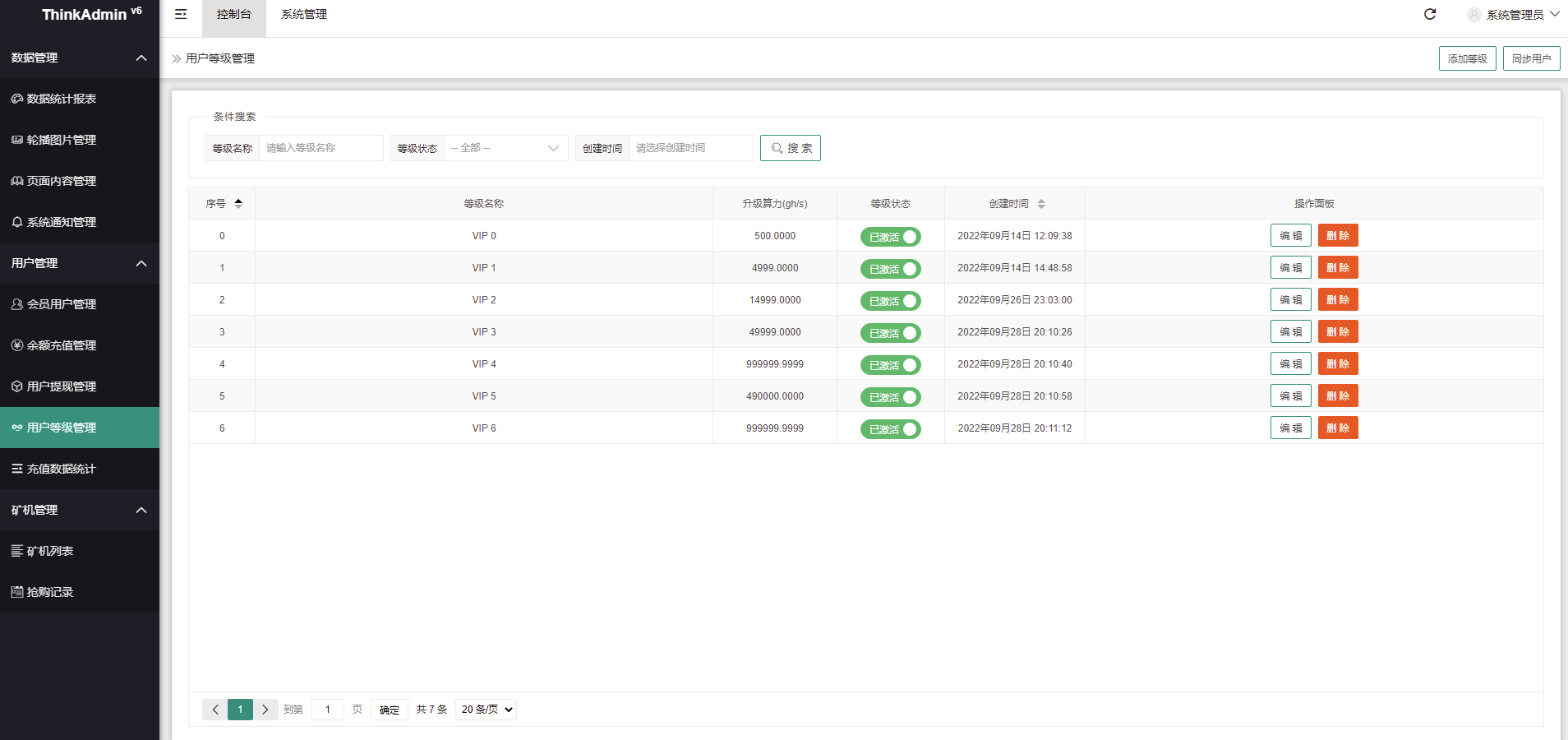
Task: Delete the VIP 2 level row
Action: [1337, 300]
